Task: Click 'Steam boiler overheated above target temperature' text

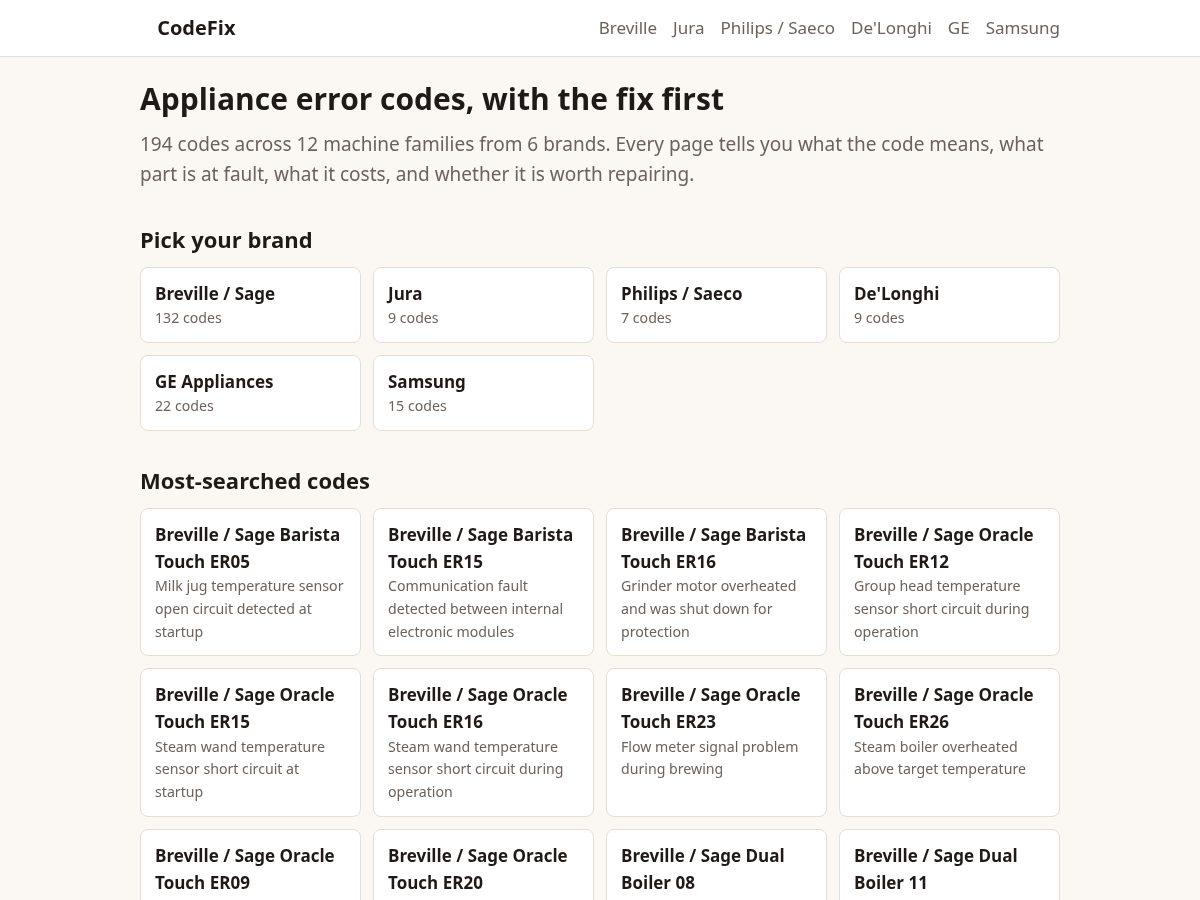Action: (940, 758)
